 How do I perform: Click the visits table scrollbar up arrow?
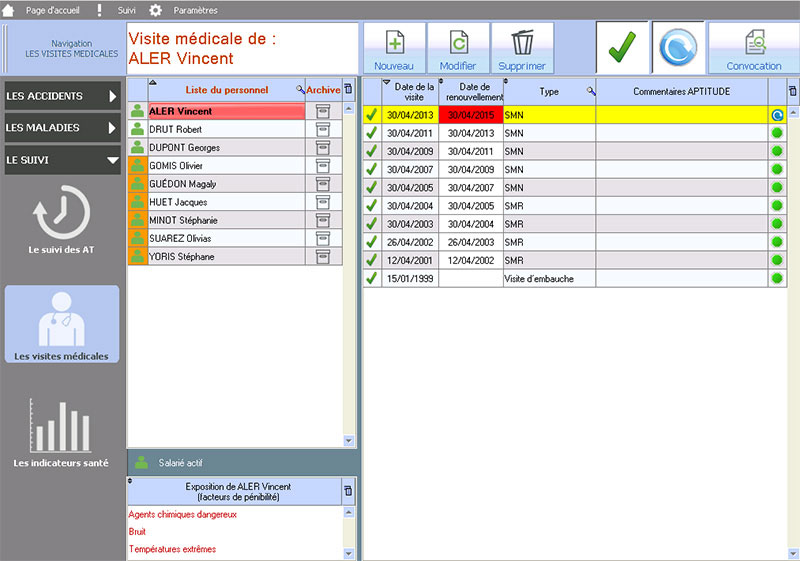pyautogui.click(x=793, y=112)
